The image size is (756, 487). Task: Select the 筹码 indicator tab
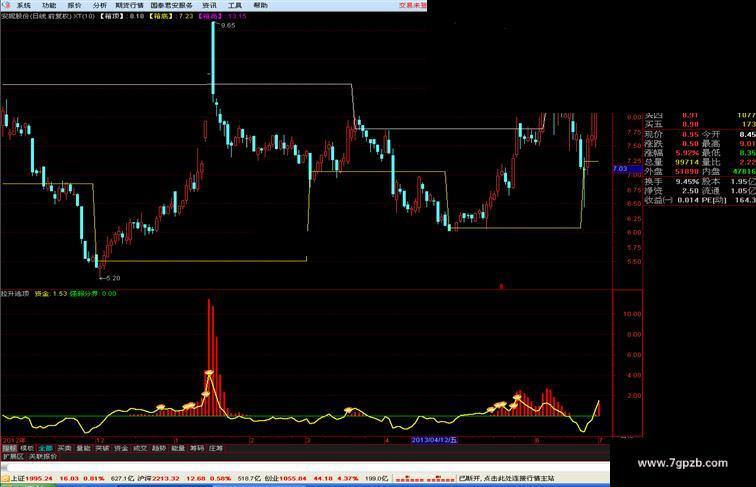point(197,448)
